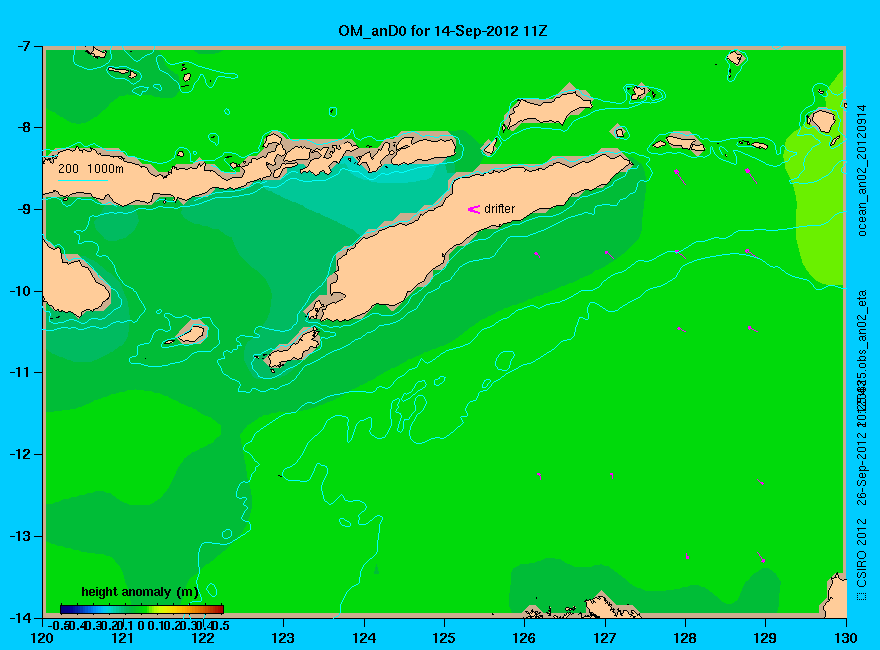Viewport: 880px width, 650px height.
Task: Click the latitude tick label '-9'
Action: coord(23,209)
